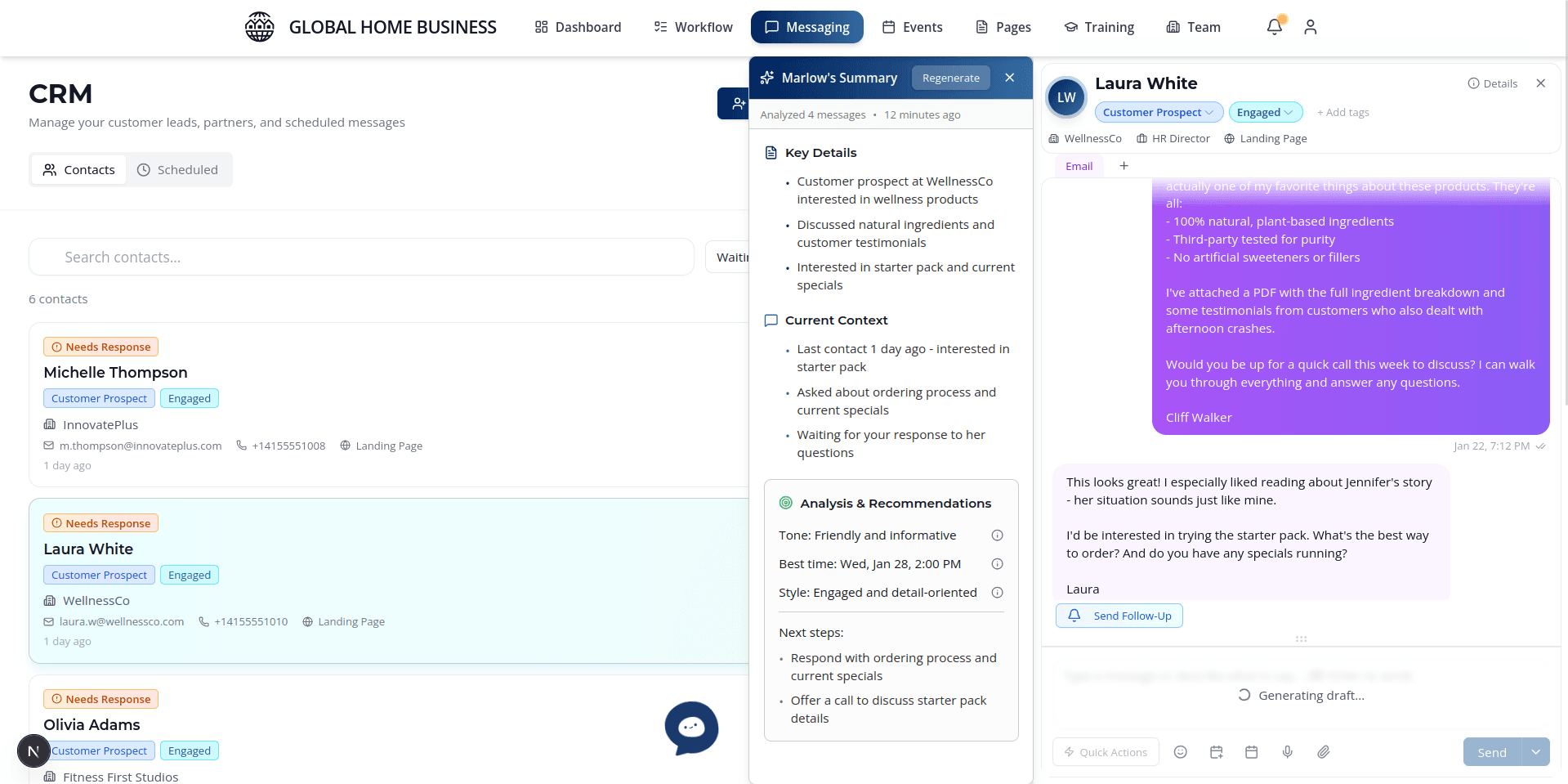The image size is (1568, 784).
Task: Add tags to Laura White
Action: (1342, 112)
